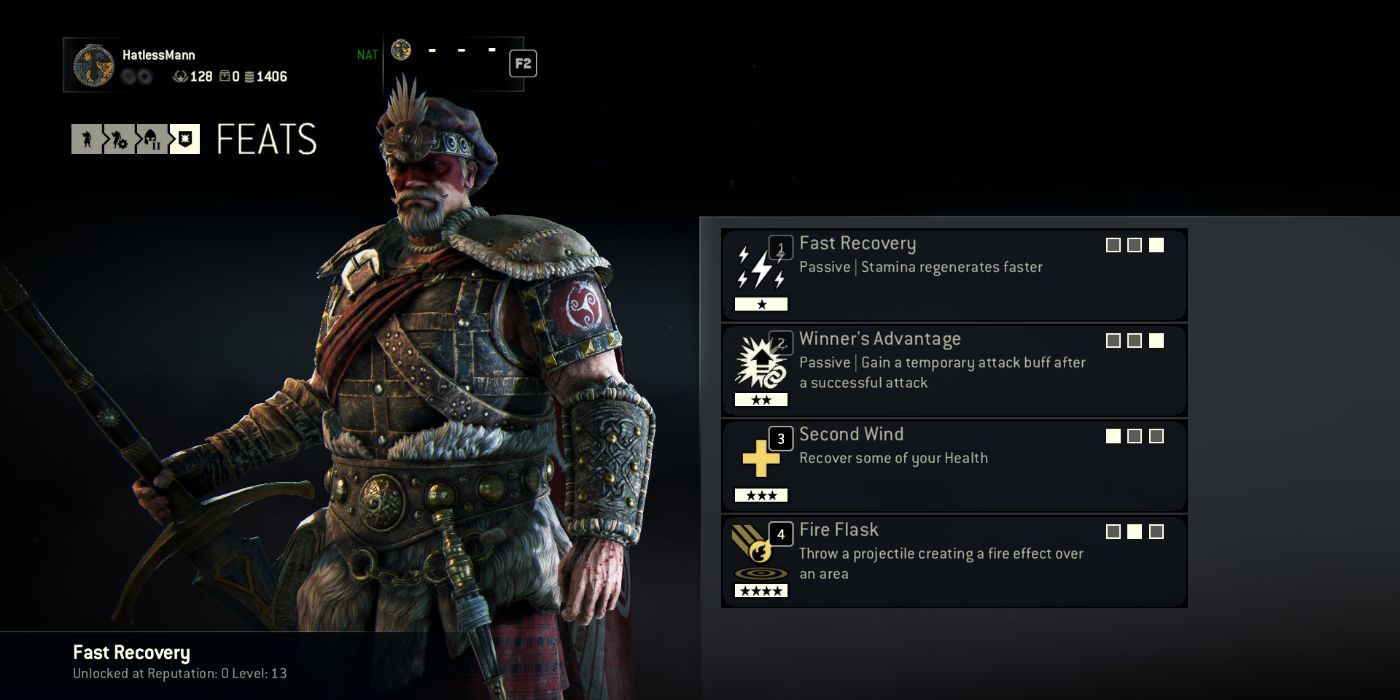Screen dimensions: 1400x700
Task: Go to the hero customization gear step
Action: click(x=119, y=139)
